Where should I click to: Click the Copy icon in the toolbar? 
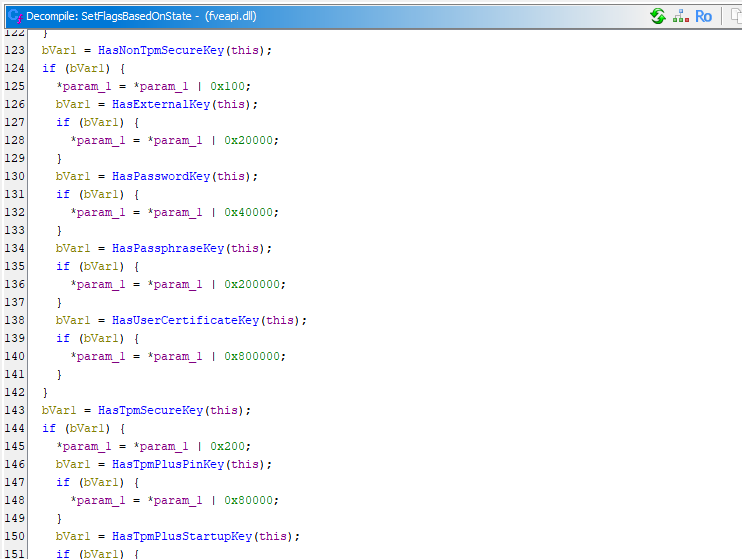coord(734,16)
